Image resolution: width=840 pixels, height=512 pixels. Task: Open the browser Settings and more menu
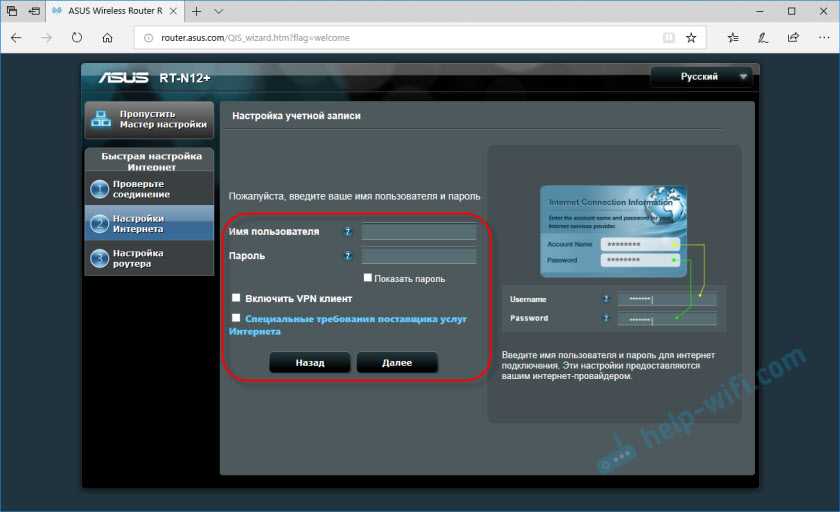[822, 38]
